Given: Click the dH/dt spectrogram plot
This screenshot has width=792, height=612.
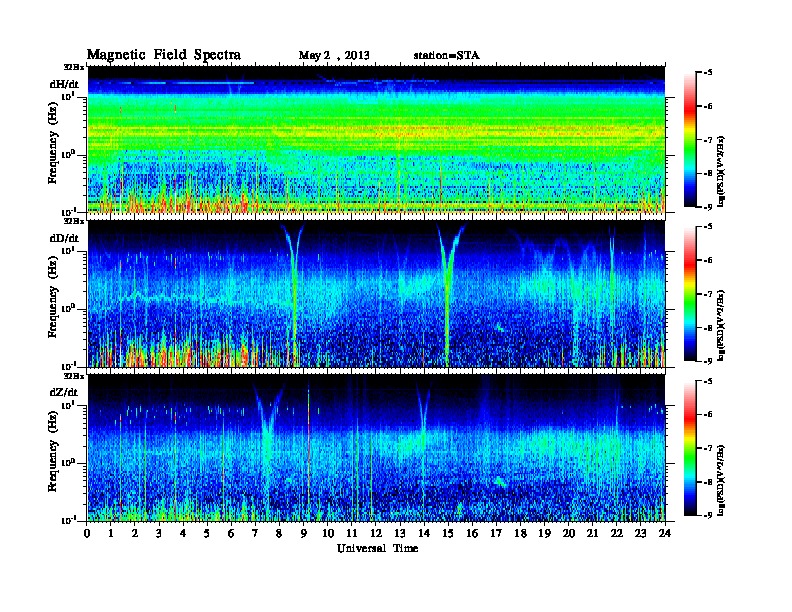Looking at the screenshot, I should click(x=376, y=139).
